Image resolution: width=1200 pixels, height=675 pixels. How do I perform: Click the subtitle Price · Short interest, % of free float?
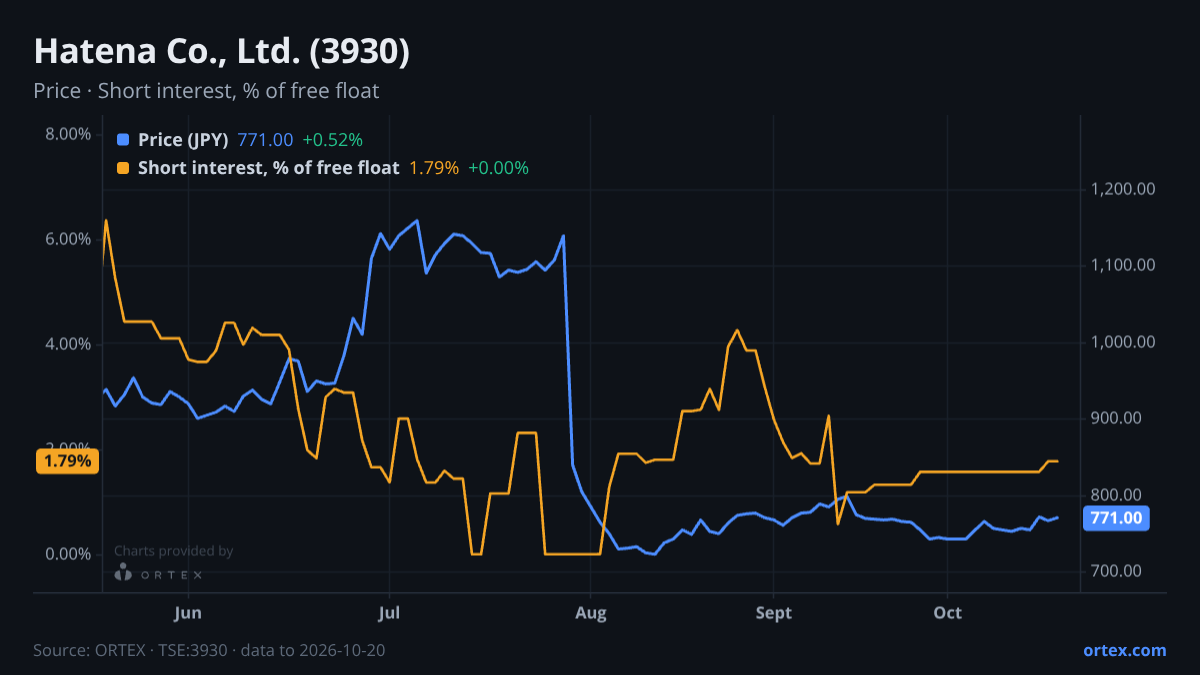[206, 91]
